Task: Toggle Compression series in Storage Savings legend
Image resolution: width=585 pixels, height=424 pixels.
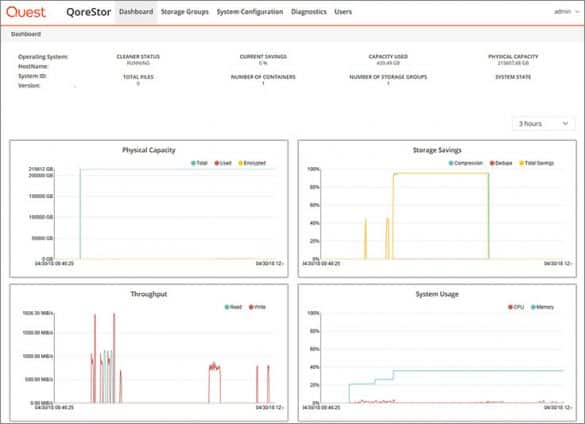Action: click(x=466, y=163)
